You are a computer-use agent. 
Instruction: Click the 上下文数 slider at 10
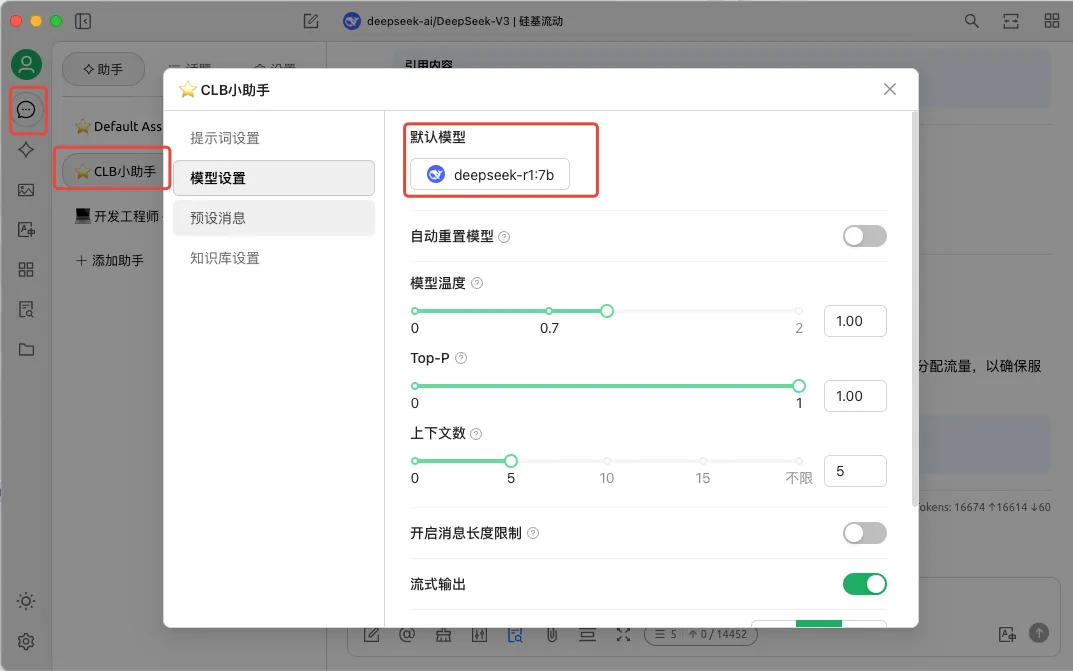(607, 461)
